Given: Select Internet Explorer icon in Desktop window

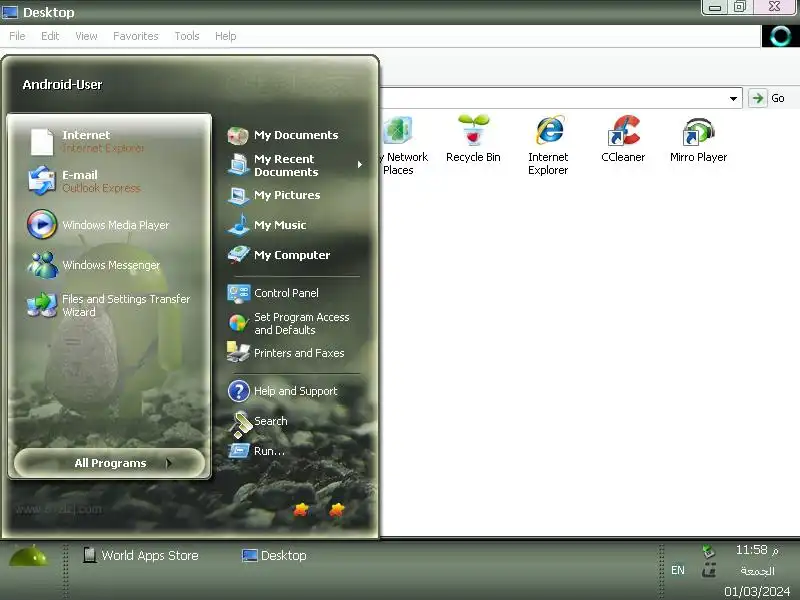Looking at the screenshot, I should click(548, 145).
